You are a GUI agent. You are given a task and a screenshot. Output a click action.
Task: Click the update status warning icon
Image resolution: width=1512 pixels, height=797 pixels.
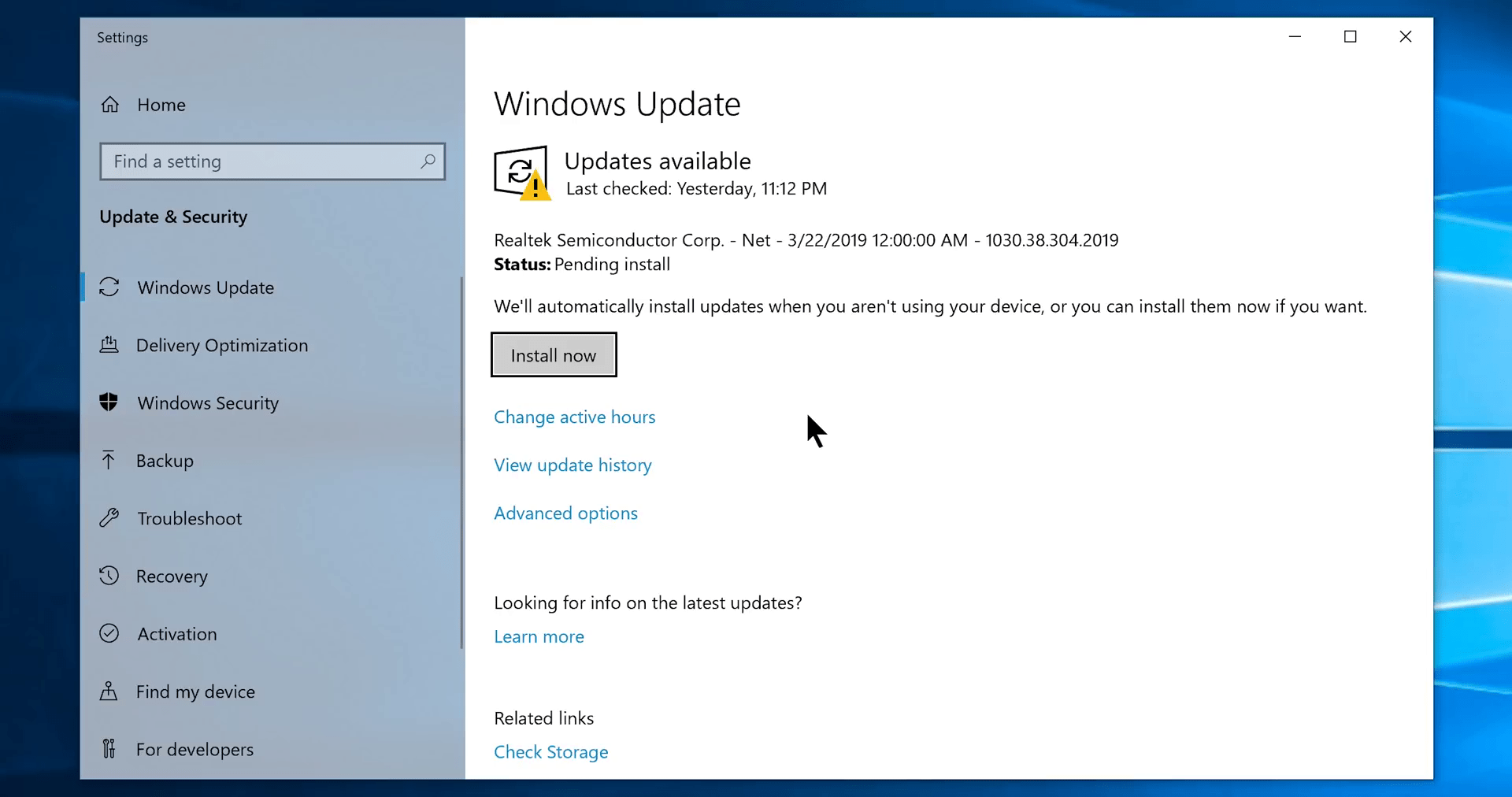pos(522,173)
